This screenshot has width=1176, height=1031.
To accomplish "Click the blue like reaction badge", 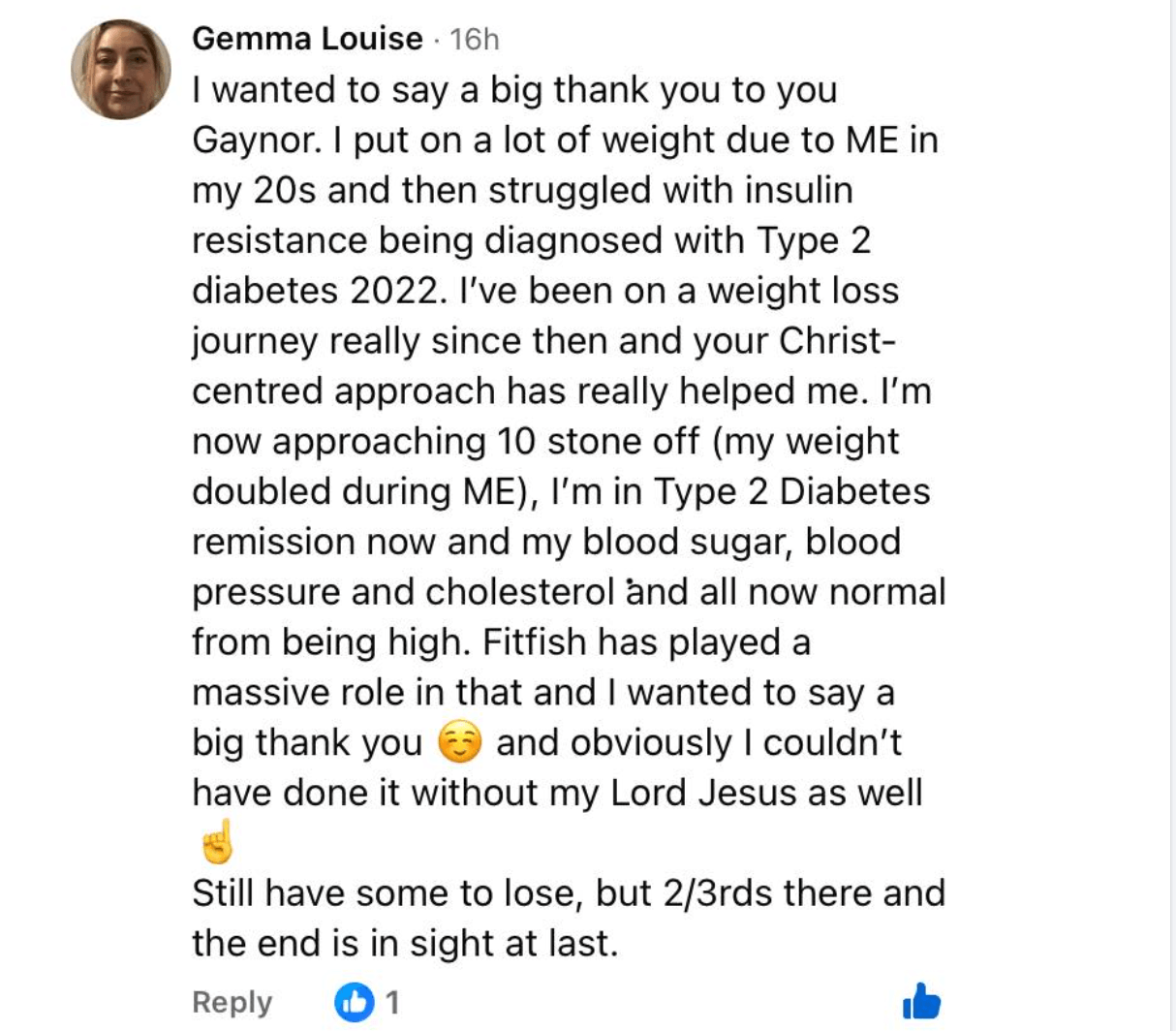I will 354,1002.
